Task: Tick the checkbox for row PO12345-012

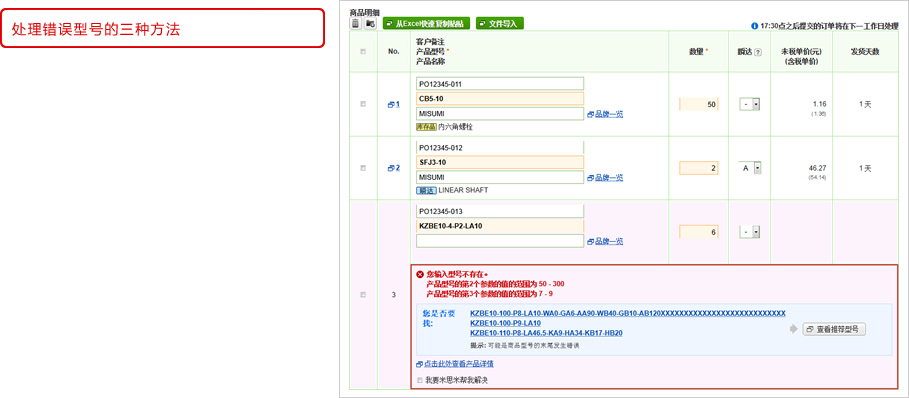Action: [x=363, y=168]
